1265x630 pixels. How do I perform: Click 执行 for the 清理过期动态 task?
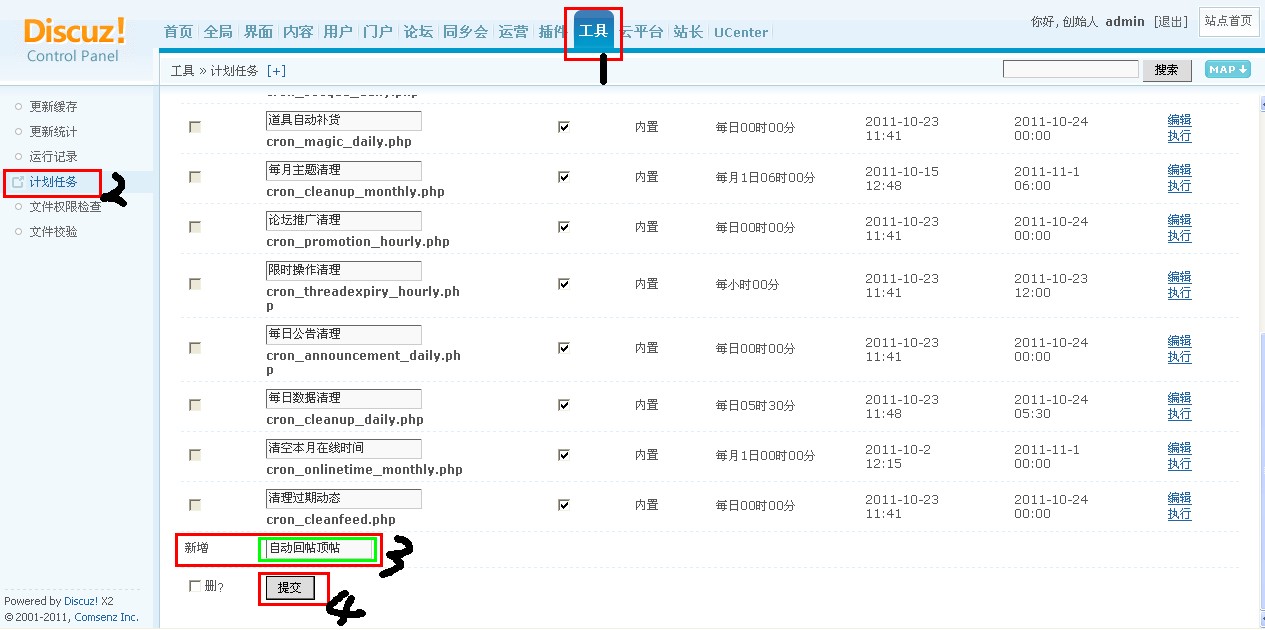[1179, 514]
